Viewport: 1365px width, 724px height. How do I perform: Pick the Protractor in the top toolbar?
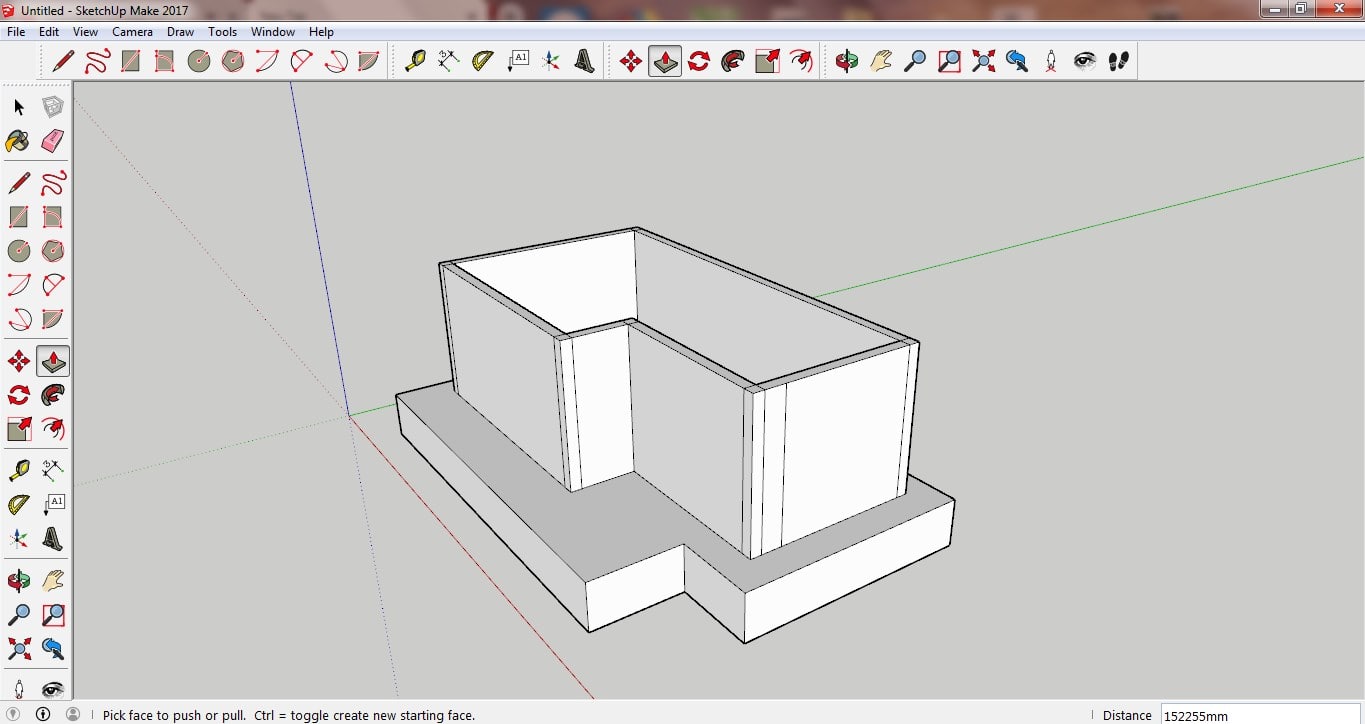[x=483, y=61]
